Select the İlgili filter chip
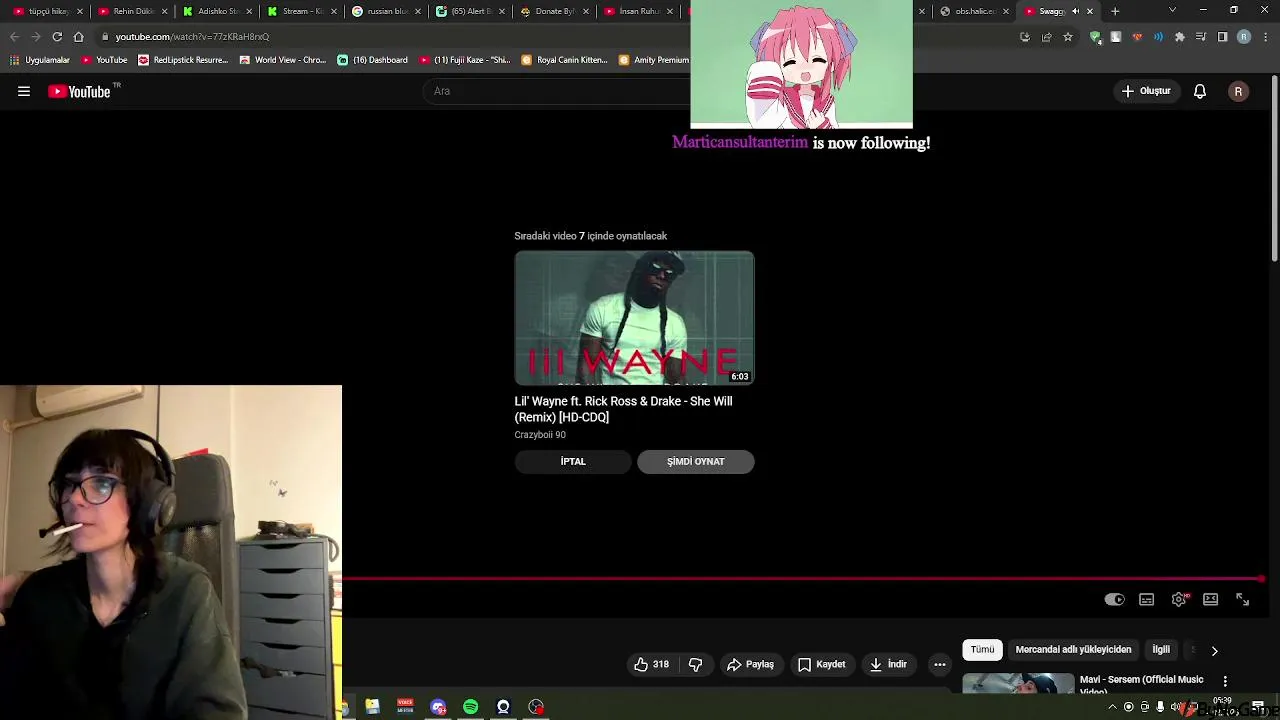This screenshot has height=720, width=1280. point(1161,650)
